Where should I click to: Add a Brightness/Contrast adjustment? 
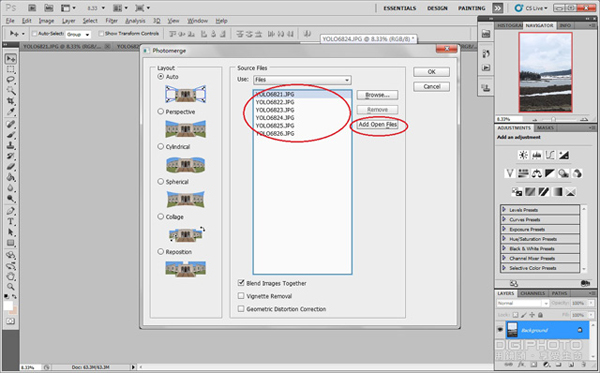[x=523, y=155]
